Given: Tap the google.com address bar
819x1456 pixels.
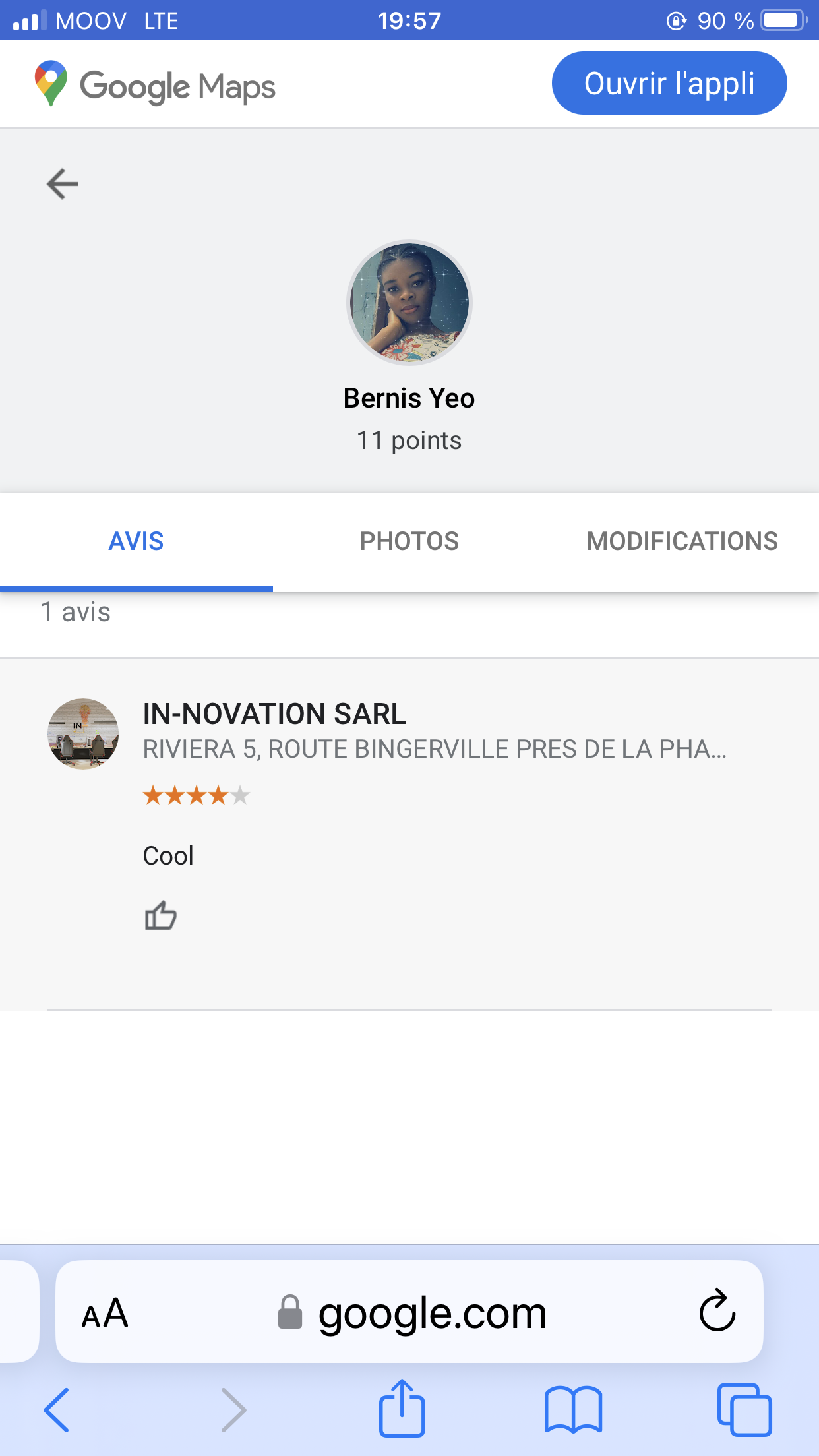Looking at the screenshot, I should click(432, 1312).
